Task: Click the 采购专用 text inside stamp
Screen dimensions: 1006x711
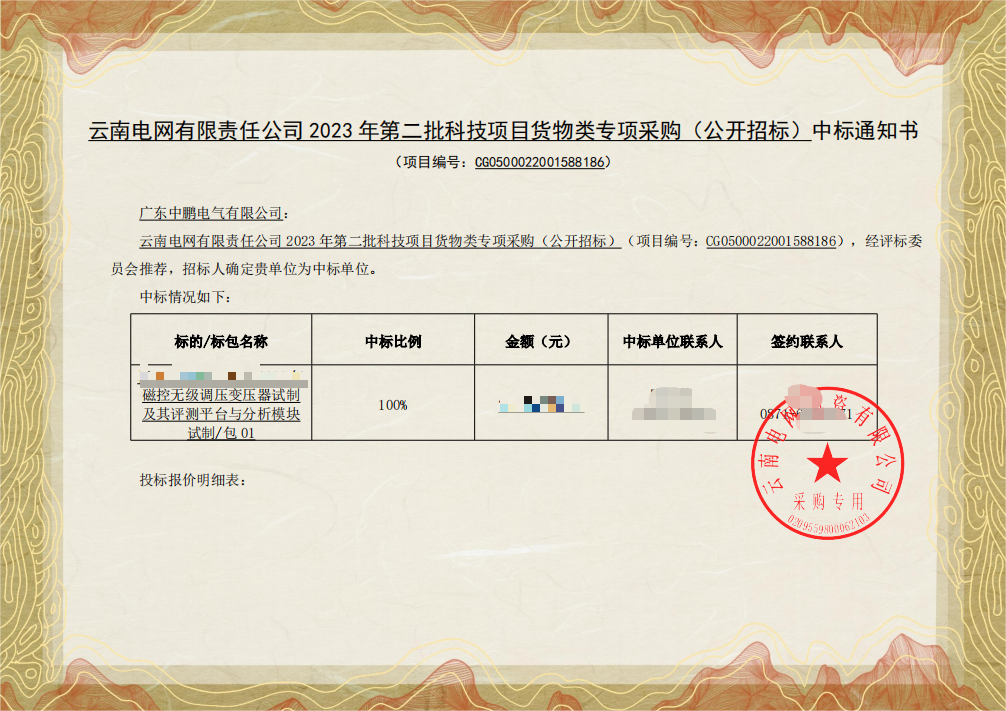Action: [827, 500]
